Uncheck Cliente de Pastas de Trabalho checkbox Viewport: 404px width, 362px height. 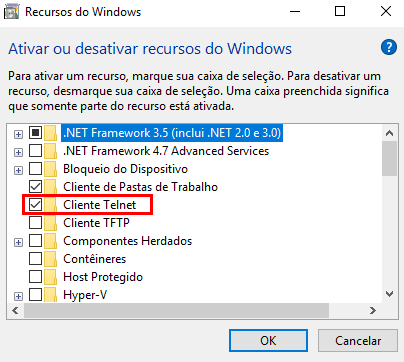point(35,187)
